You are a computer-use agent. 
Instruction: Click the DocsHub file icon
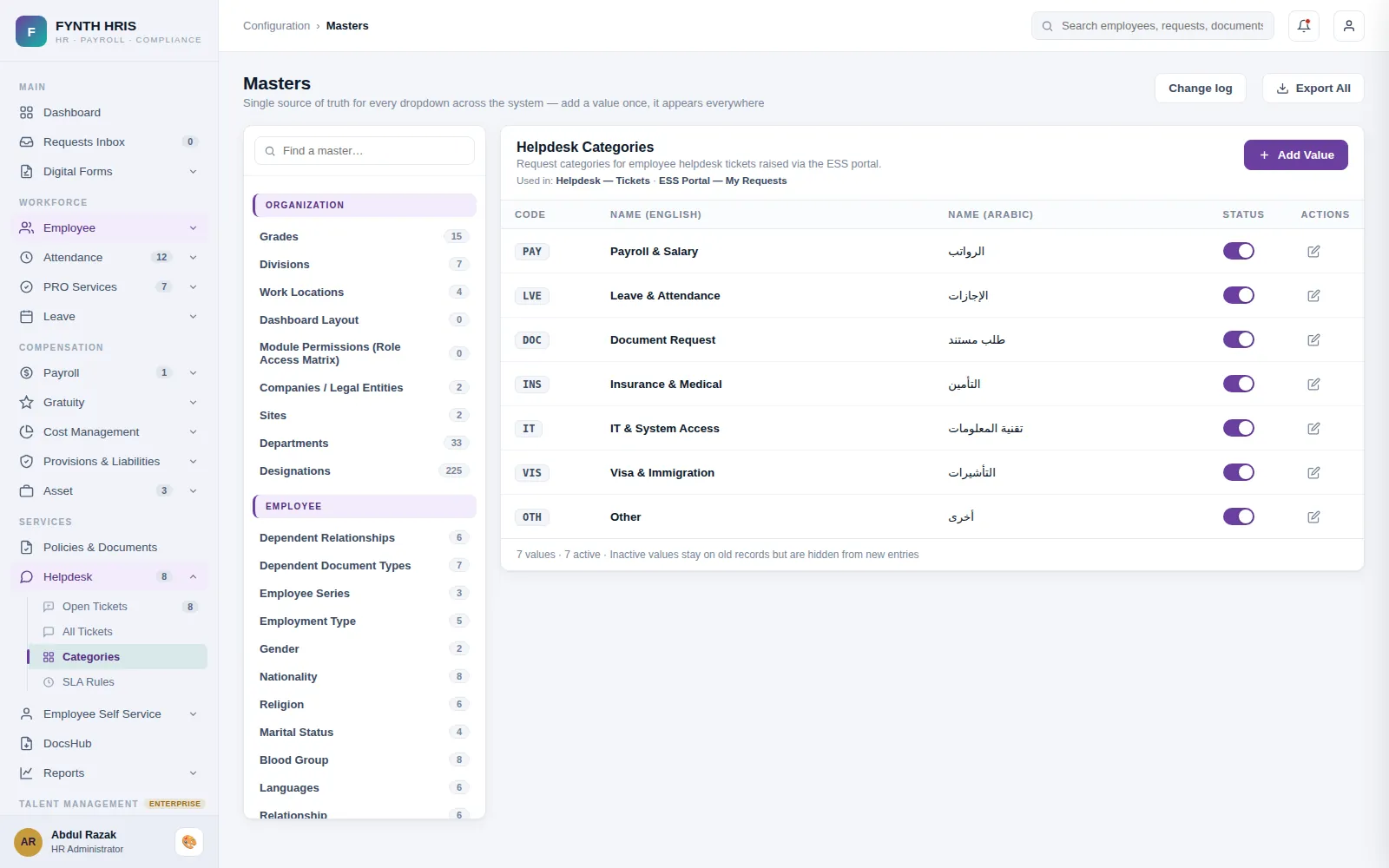[26, 743]
